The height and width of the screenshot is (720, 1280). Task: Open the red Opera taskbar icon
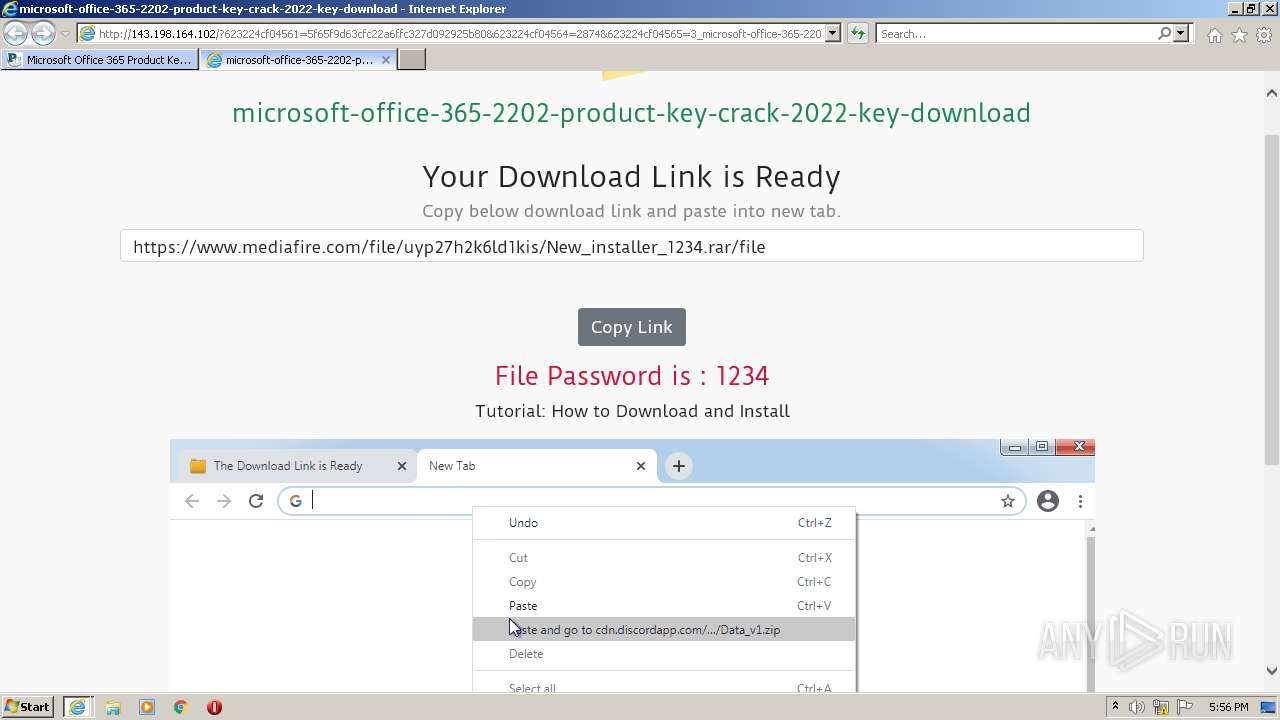tap(214, 707)
